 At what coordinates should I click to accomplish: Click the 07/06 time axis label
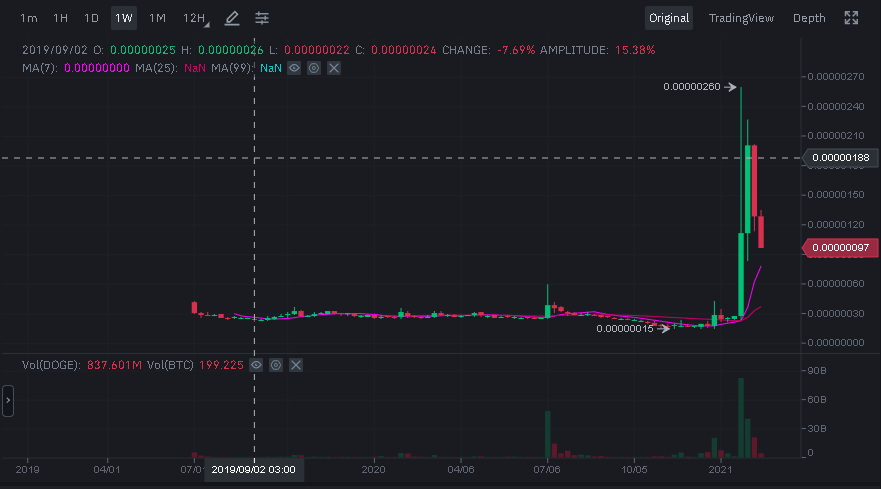[547, 469]
